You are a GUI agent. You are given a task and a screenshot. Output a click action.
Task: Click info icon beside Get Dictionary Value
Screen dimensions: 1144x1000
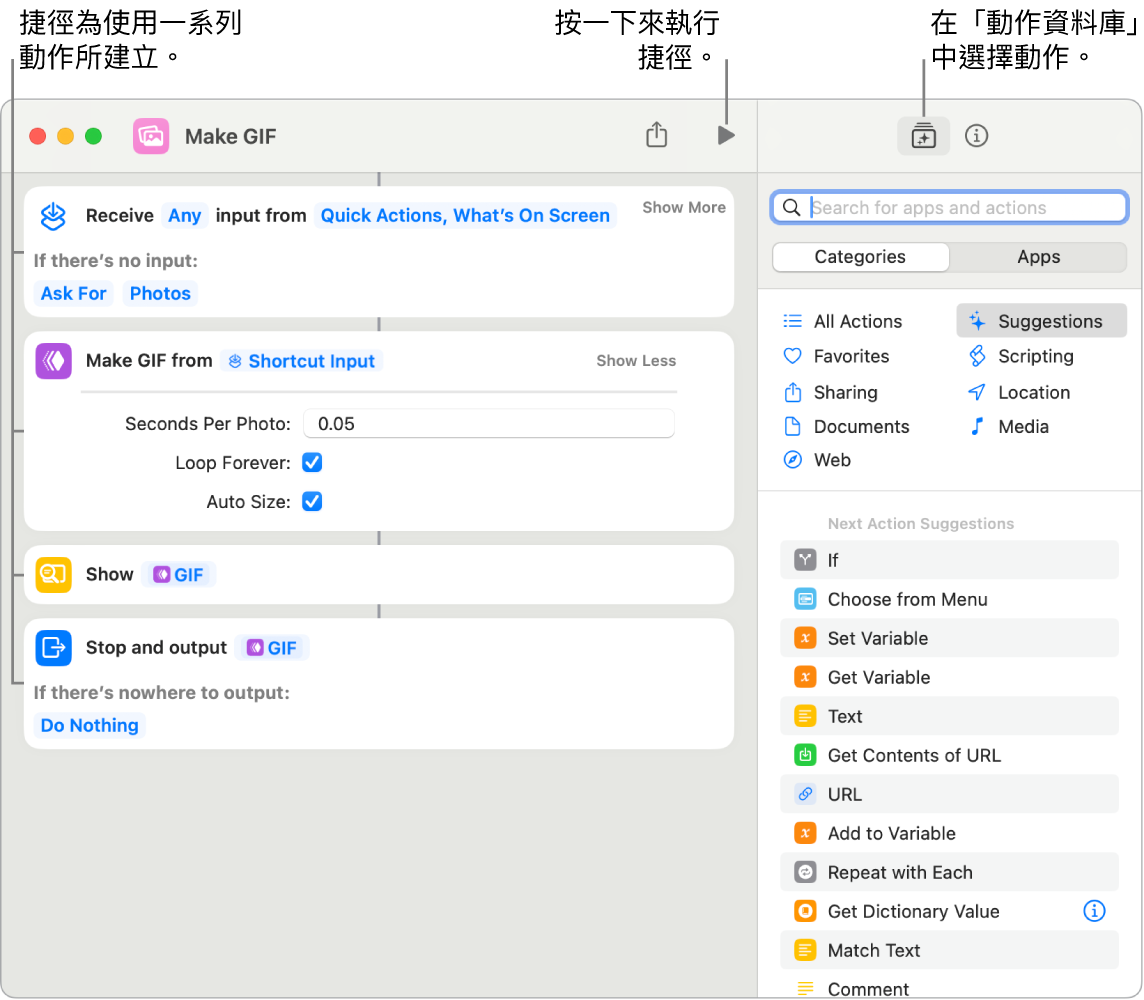(x=1094, y=911)
